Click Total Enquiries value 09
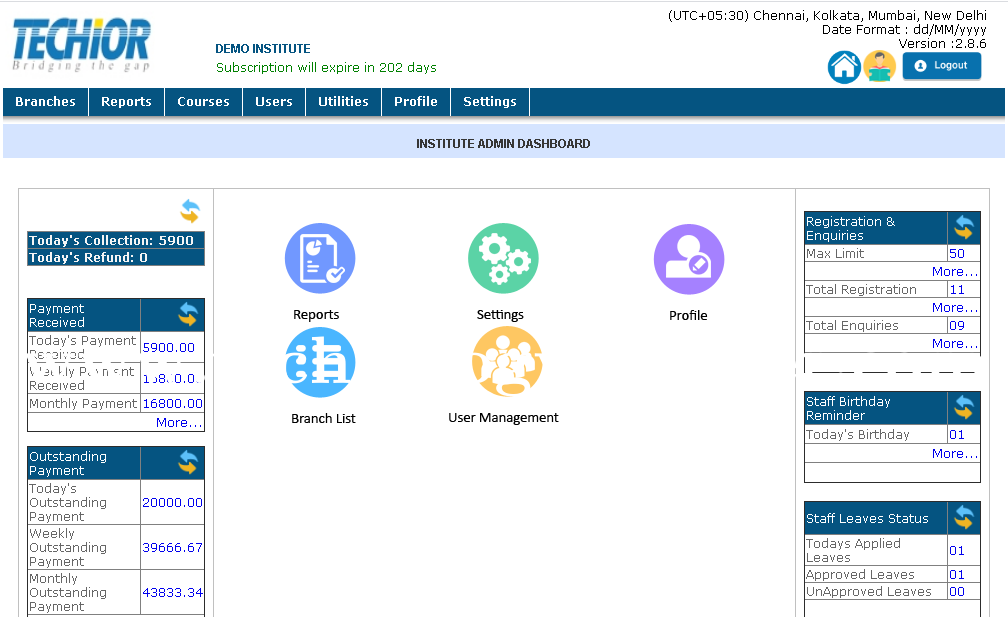Image resolution: width=1008 pixels, height=617 pixels. click(x=957, y=325)
